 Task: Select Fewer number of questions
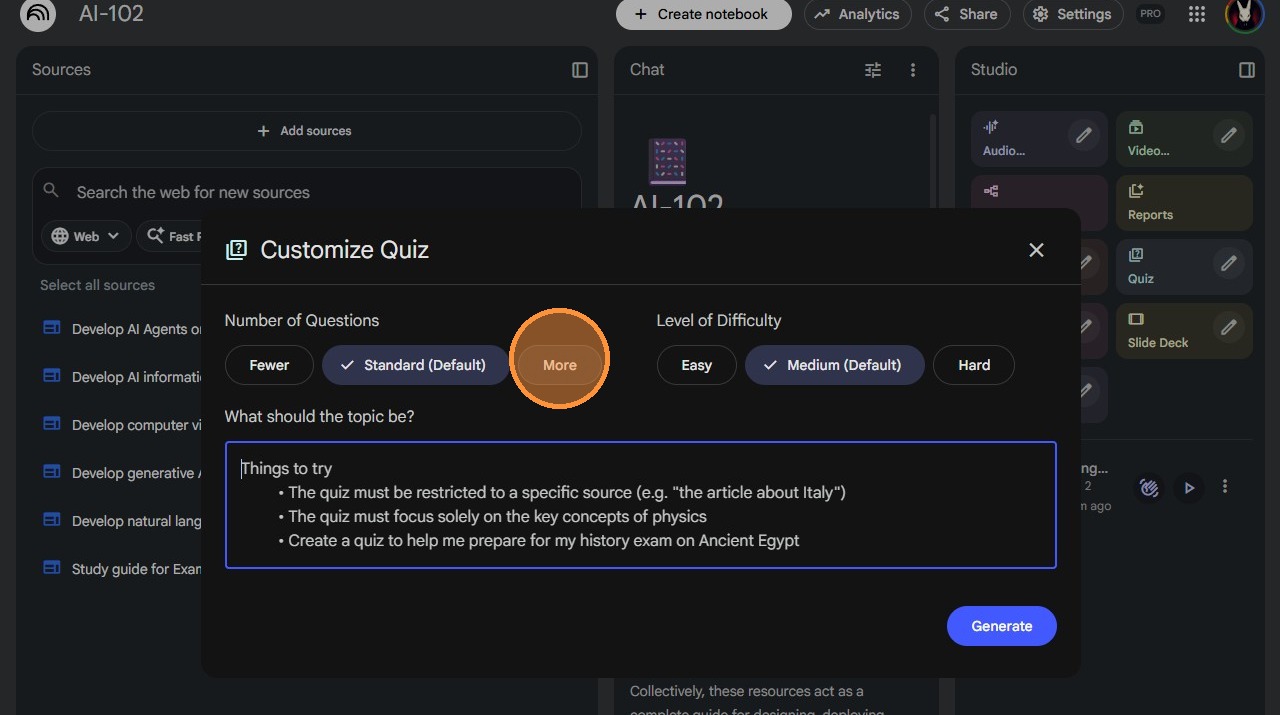(269, 365)
